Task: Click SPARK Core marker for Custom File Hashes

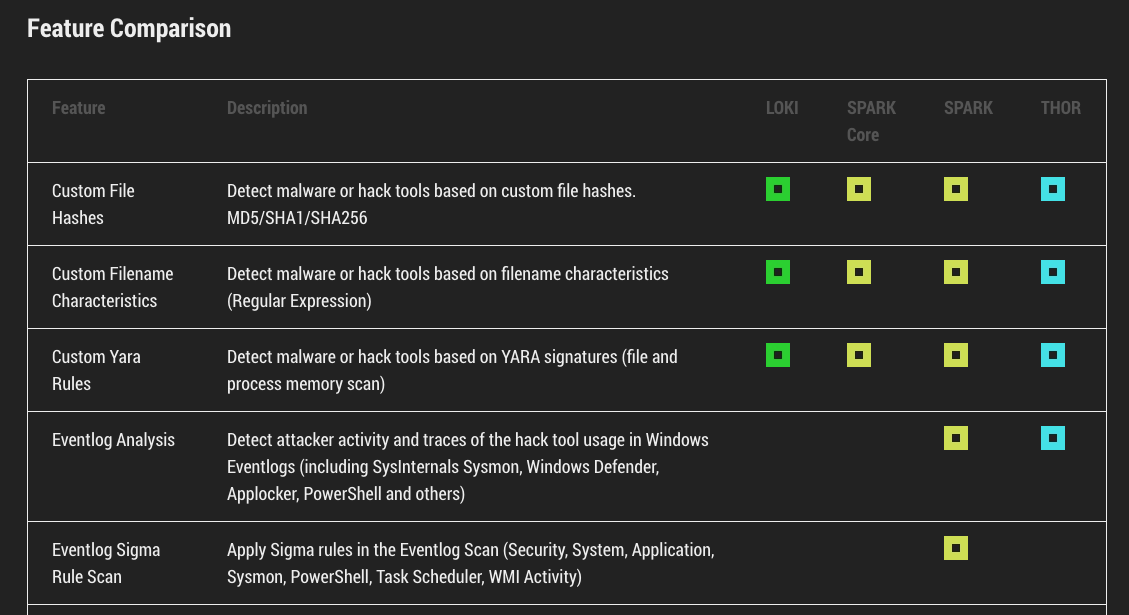Action: point(859,189)
